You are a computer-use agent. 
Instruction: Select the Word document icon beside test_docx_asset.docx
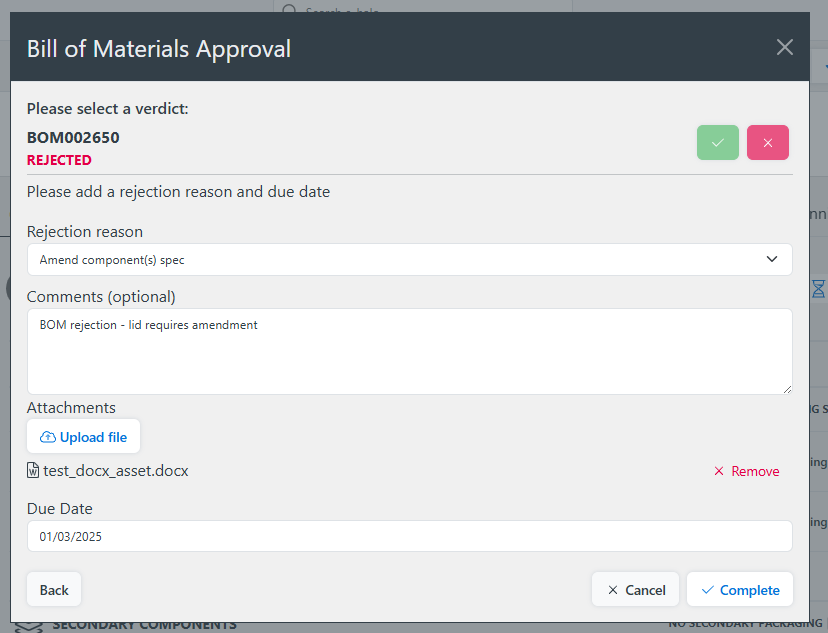point(31,470)
